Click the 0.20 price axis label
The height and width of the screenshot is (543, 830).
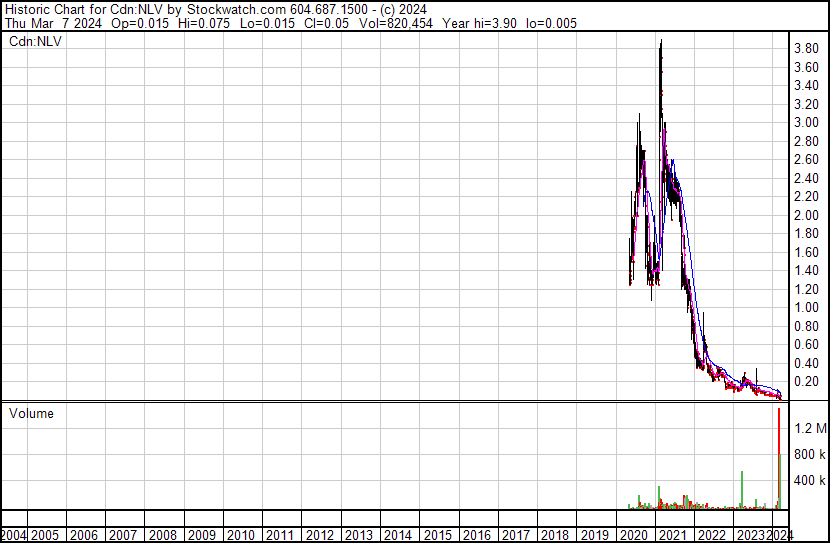coord(806,382)
